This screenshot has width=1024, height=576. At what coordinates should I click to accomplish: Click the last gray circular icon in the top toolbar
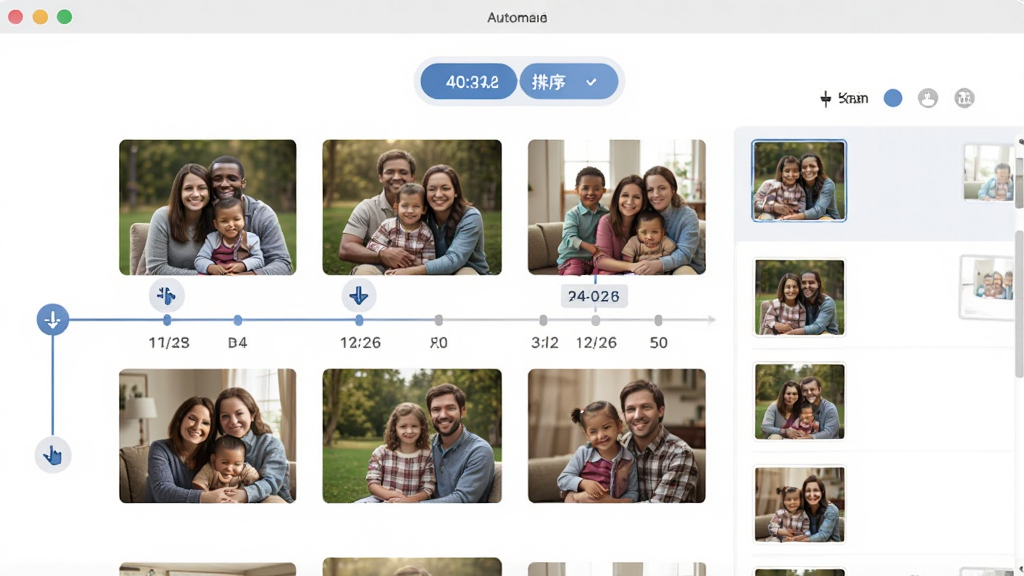coord(964,98)
